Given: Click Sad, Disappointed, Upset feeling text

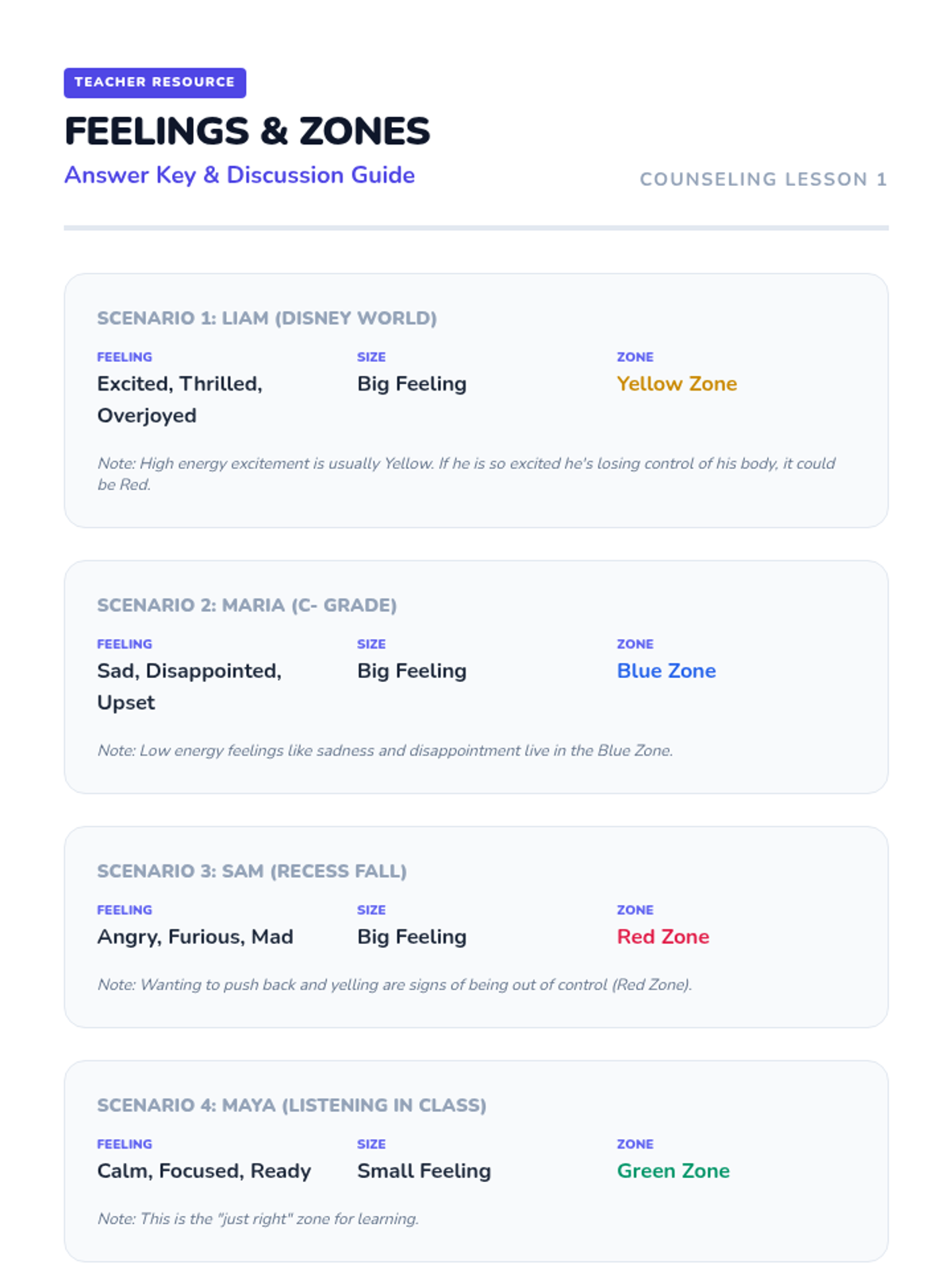Looking at the screenshot, I should (x=190, y=687).
